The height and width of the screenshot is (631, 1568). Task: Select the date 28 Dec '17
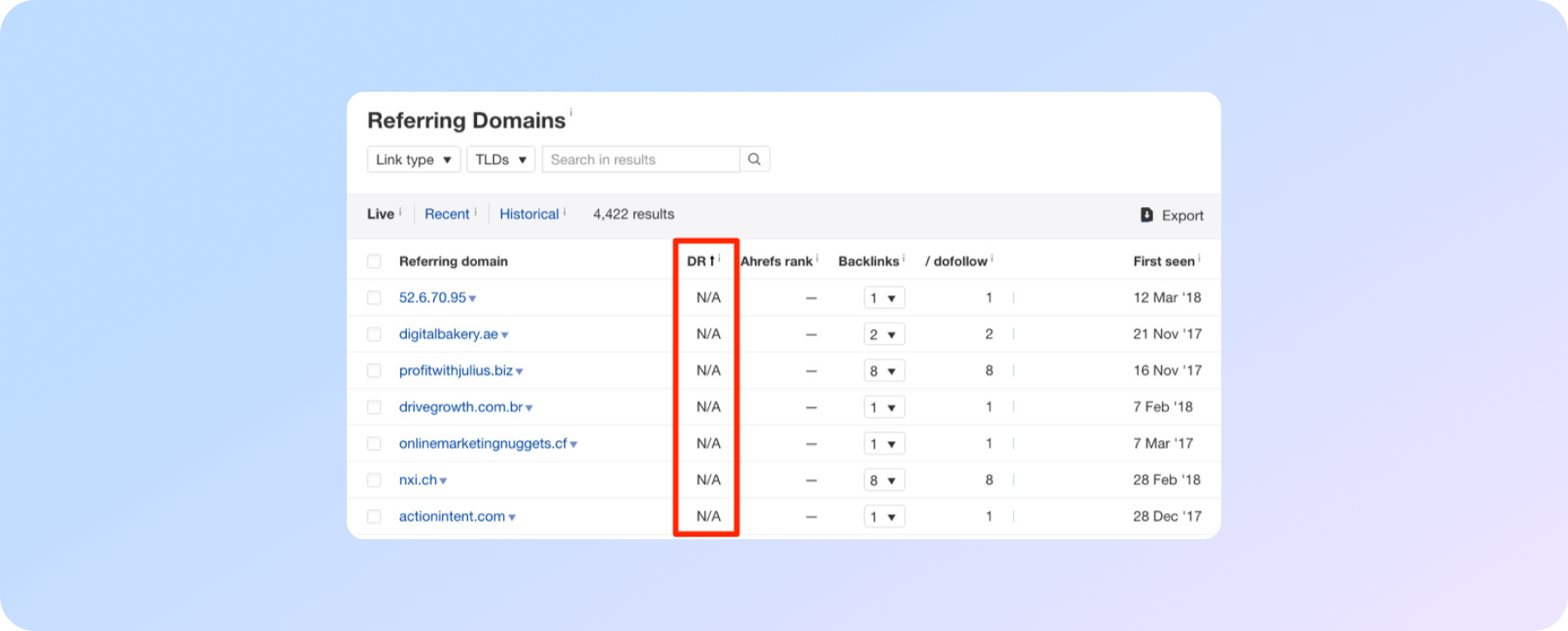point(1167,517)
